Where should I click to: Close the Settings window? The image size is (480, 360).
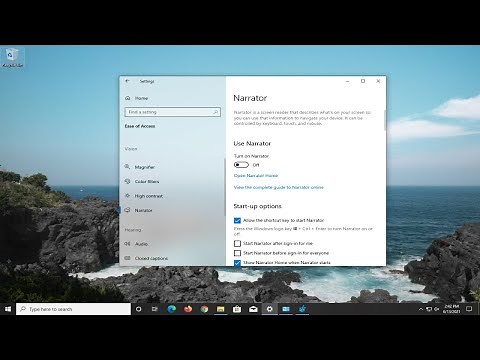(378, 81)
